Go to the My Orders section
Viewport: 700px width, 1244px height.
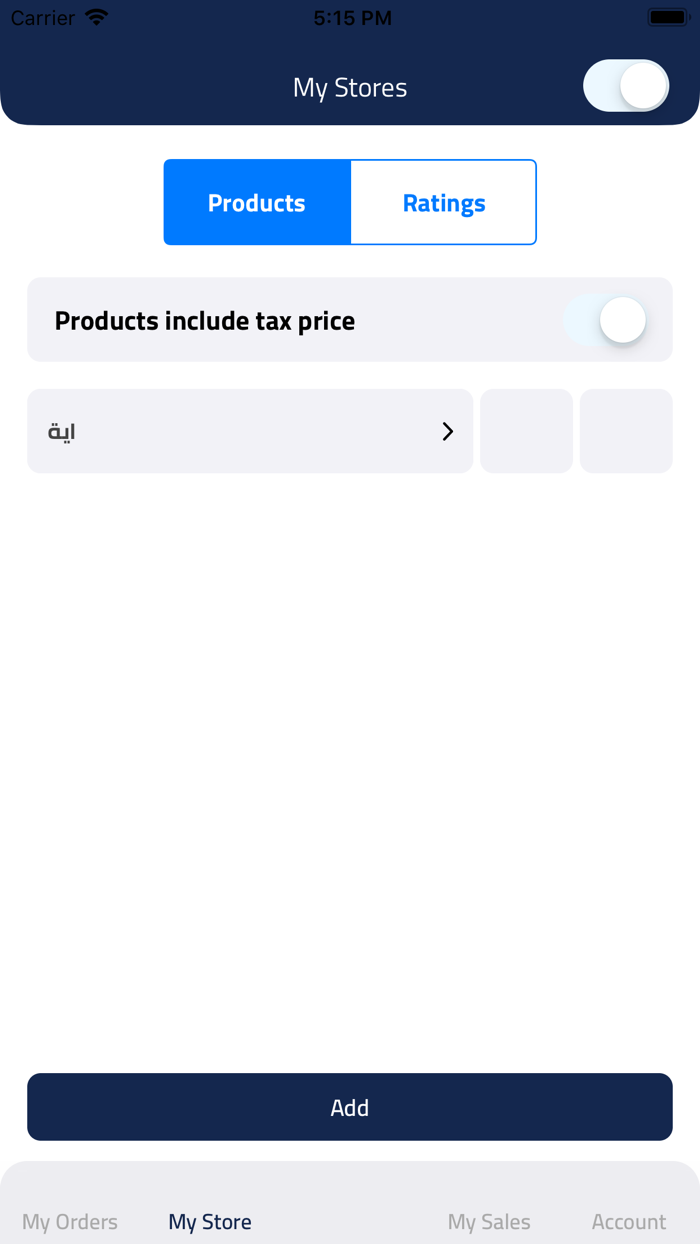coord(69,1221)
